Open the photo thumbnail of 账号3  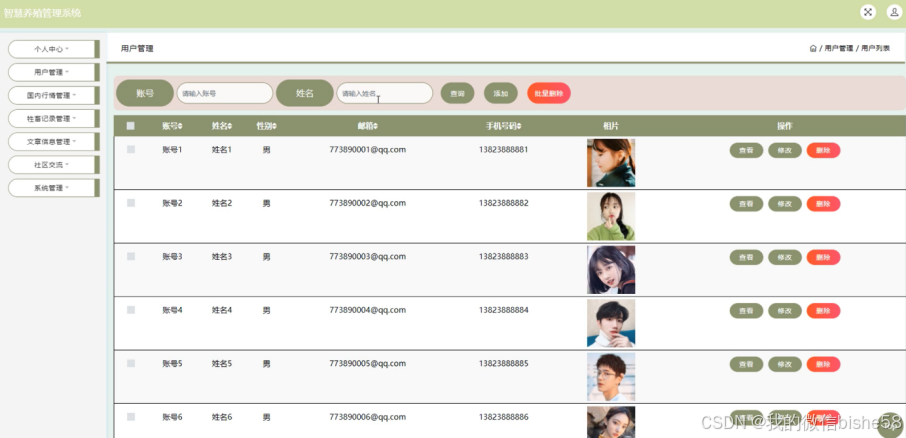[611, 270]
